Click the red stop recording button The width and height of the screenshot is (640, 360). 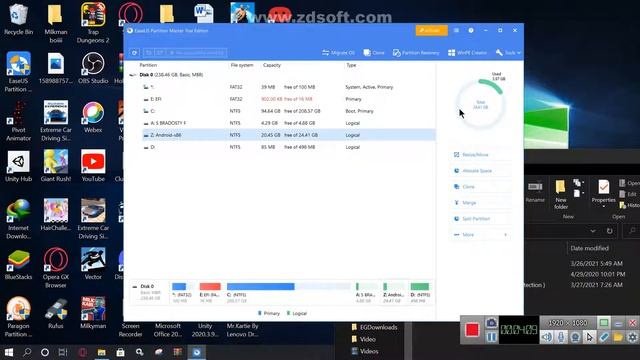pos(472,330)
